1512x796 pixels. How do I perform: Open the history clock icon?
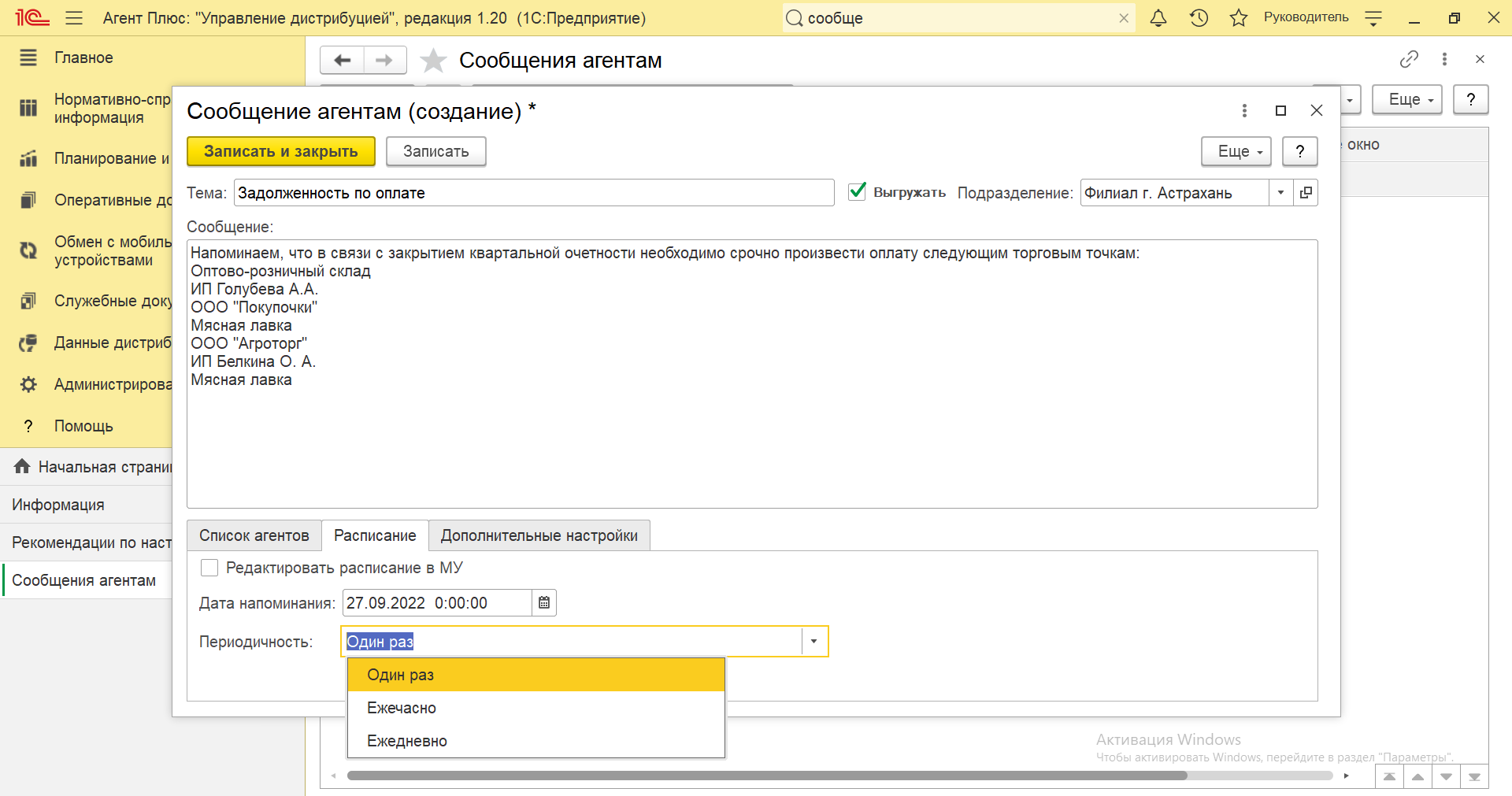[1199, 18]
